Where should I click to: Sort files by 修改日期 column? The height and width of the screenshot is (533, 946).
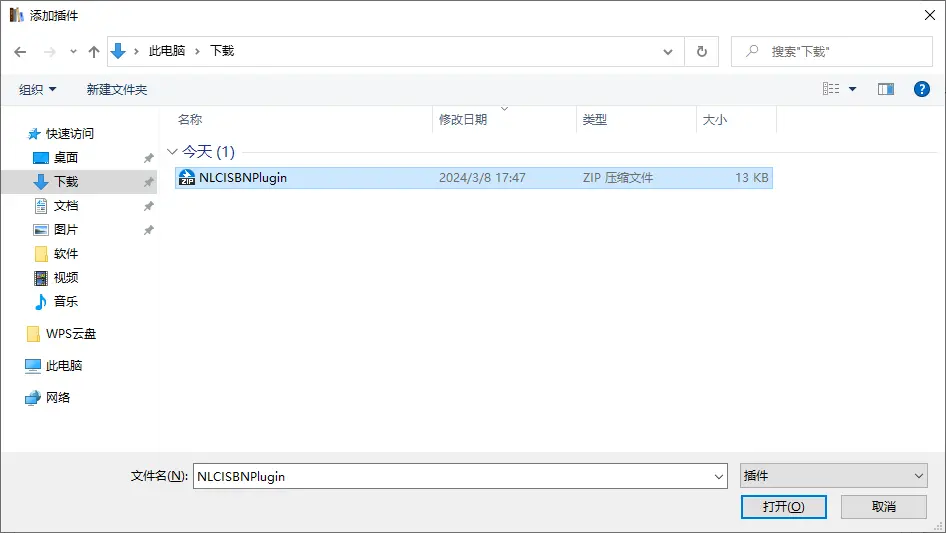coord(463,119)
